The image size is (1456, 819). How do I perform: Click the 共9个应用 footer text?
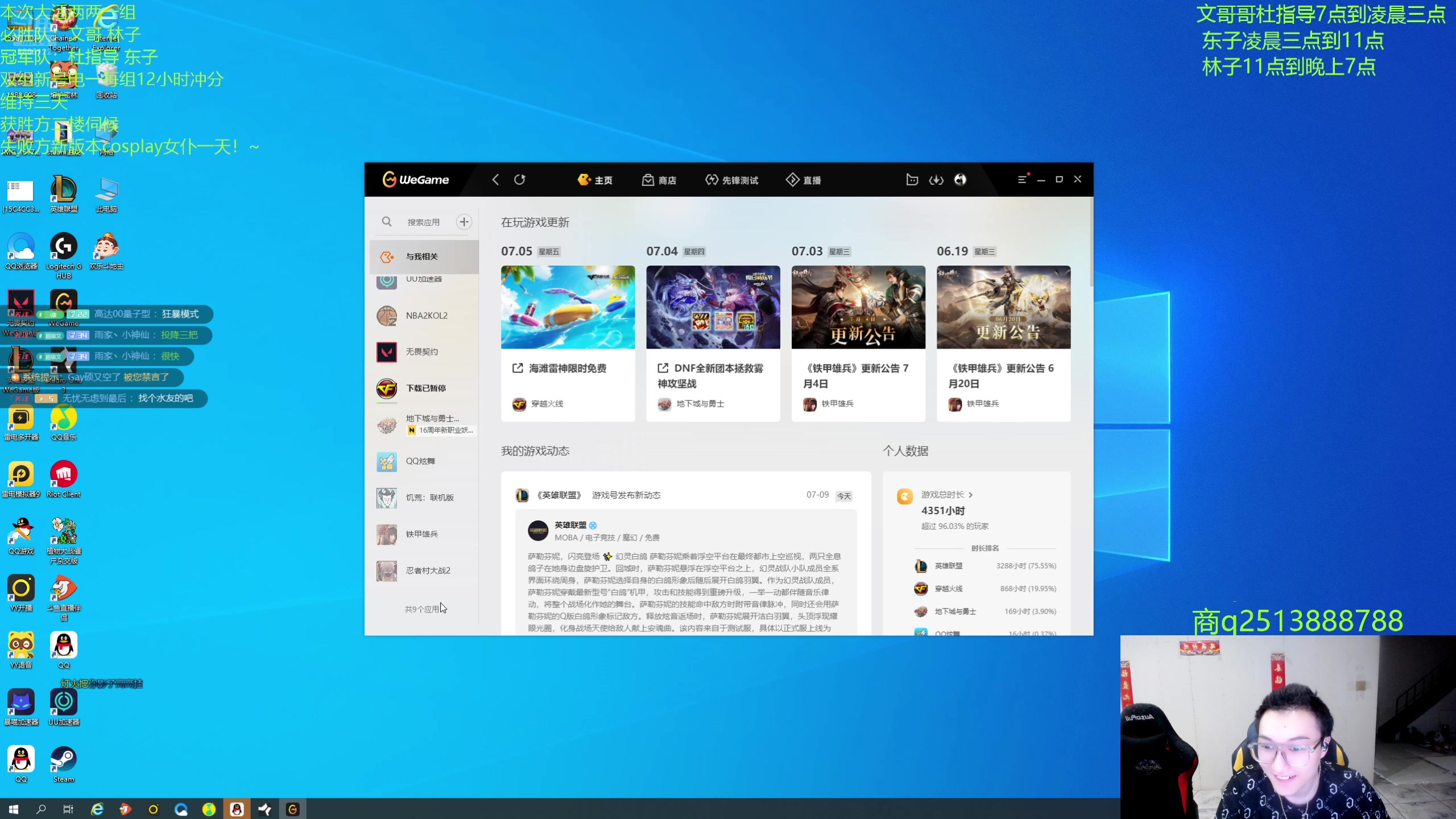pos(422,609)
